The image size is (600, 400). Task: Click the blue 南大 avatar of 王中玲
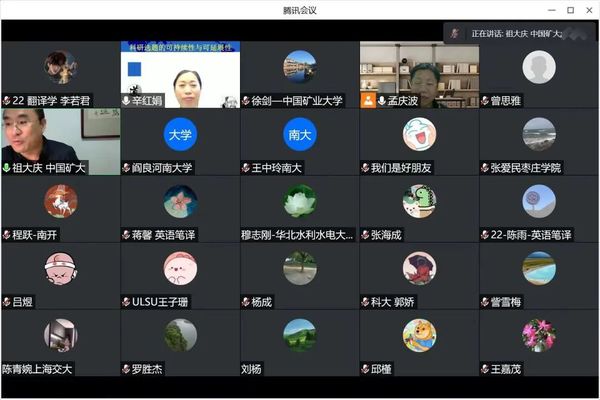(x=299, y=134)
